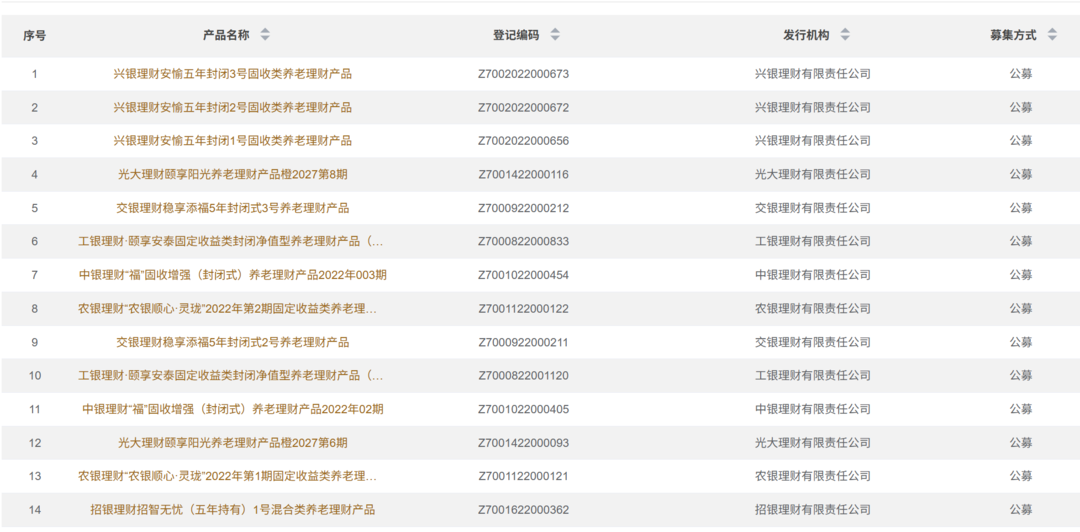Viewport: 1080px width, 532px height.
Task: Open 农银顺心·灵珑2022年第1期 product link
Action: 228,476
